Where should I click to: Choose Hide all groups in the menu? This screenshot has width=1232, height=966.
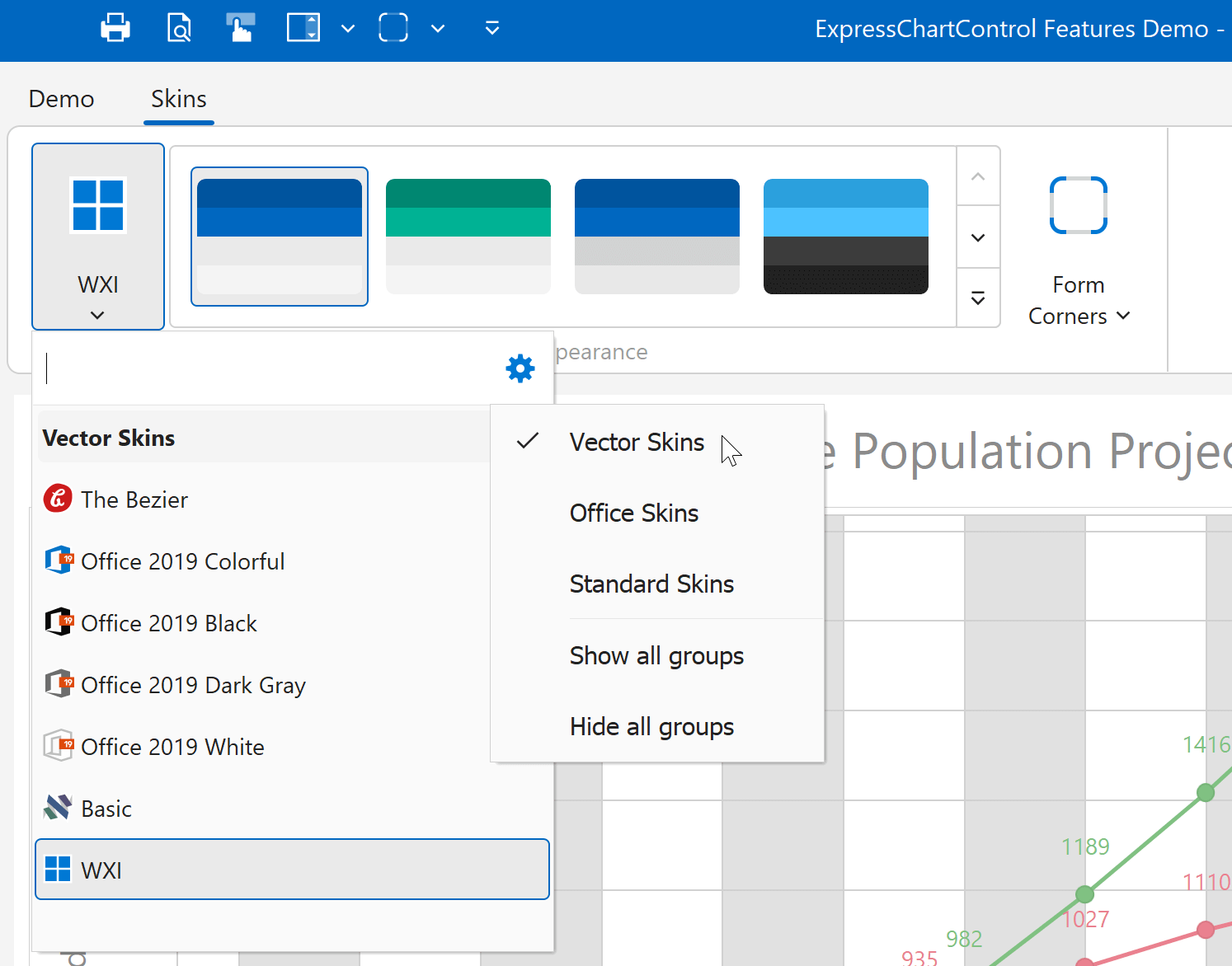(x=651, y=726)
